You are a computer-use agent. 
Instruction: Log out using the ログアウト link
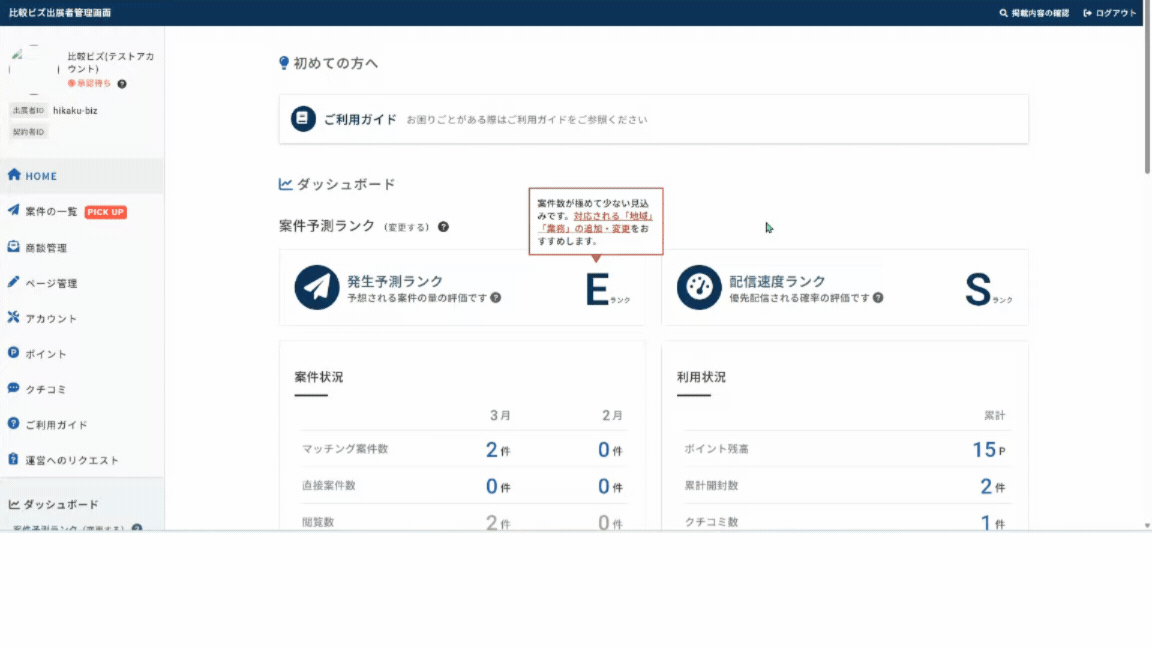click(1110, 13)
